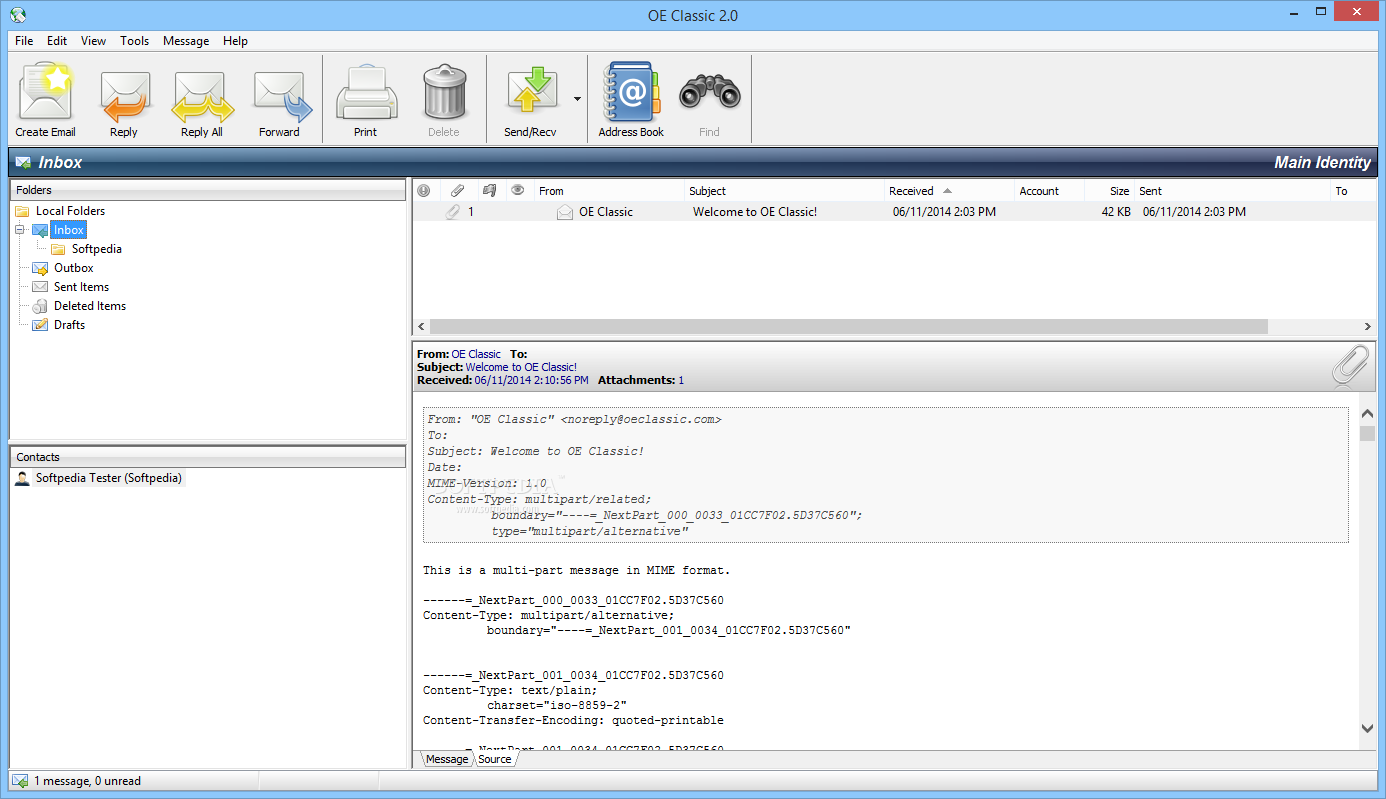Open the File menu
Viewport: 1386px width, 799px height.
pos(24,41)
